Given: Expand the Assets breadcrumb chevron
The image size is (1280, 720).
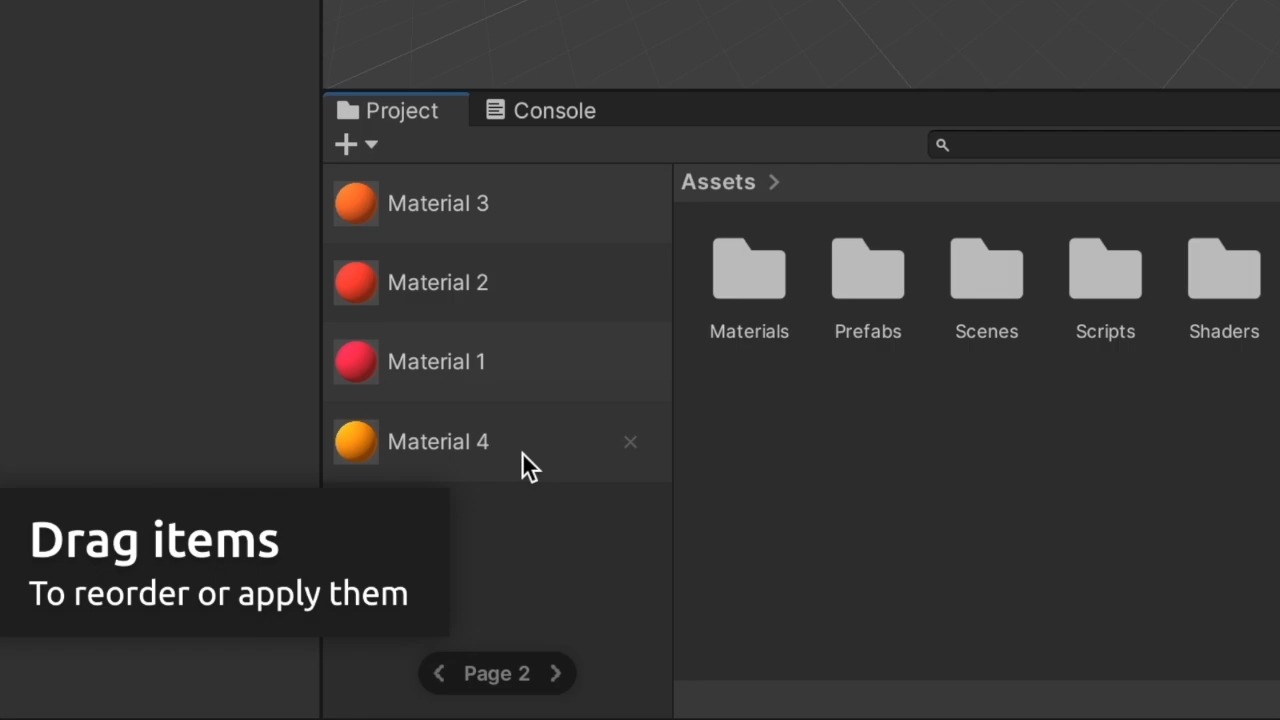Looking at the screenshot, I should [x=774, y=181].
